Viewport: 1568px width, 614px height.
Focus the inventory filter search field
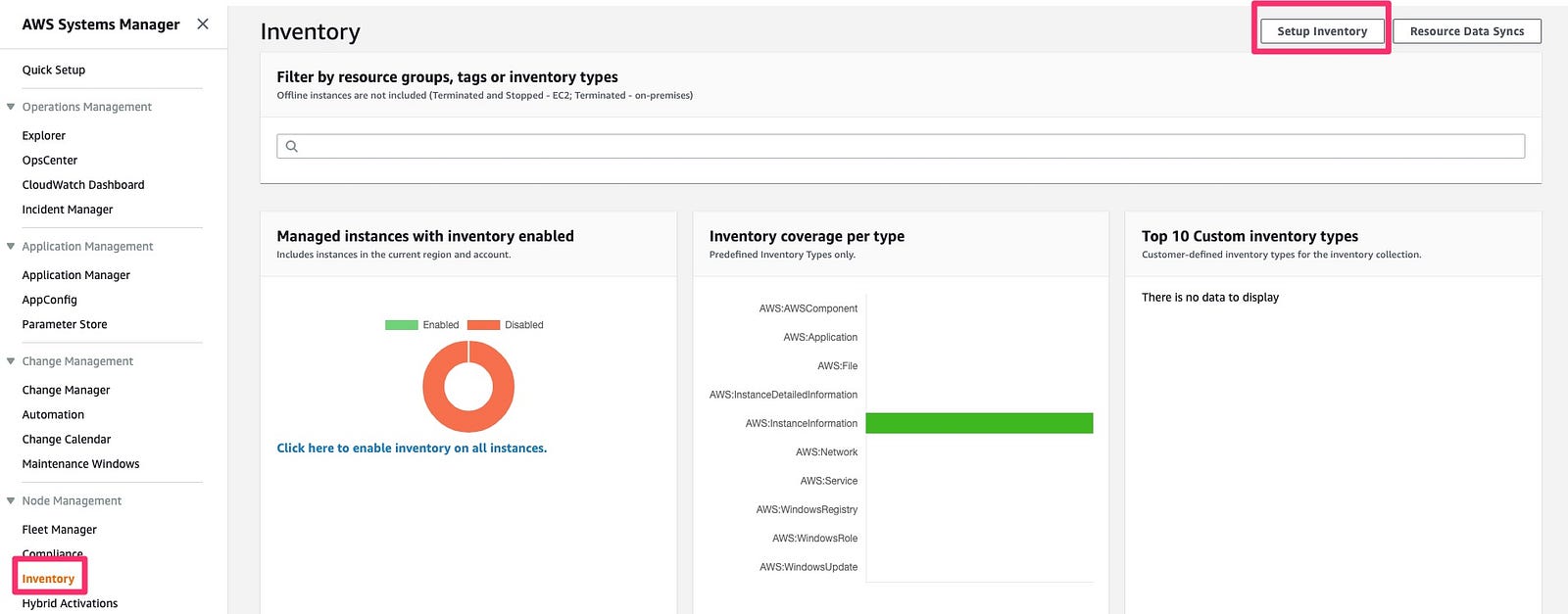pyautogui.click(x=901, y=146)
